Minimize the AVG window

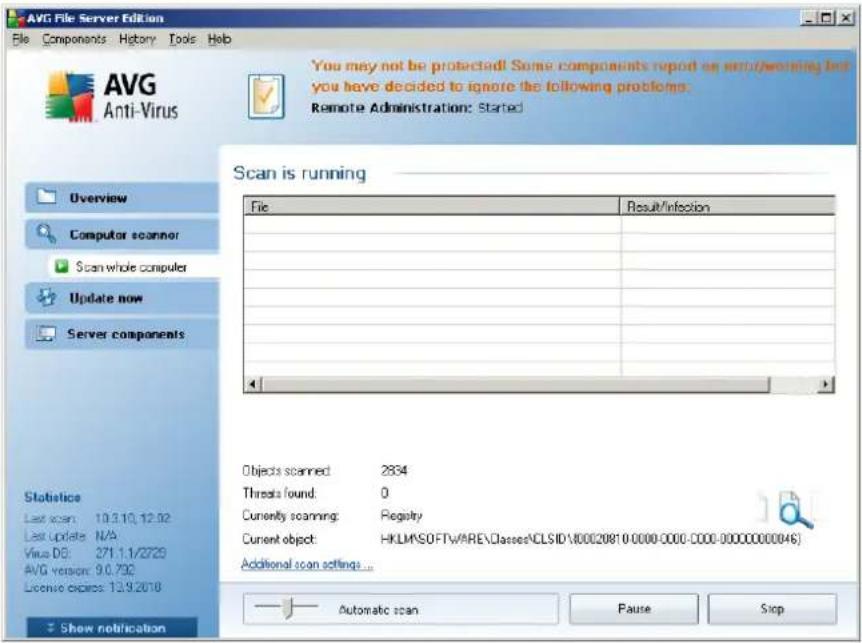[x=809, y=18]
